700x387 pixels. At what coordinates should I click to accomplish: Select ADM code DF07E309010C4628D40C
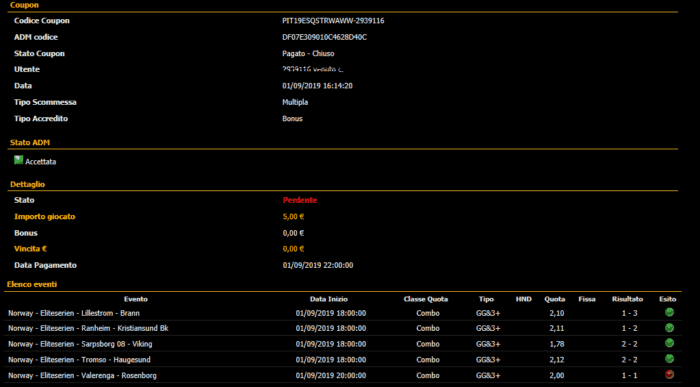point(325,37)
